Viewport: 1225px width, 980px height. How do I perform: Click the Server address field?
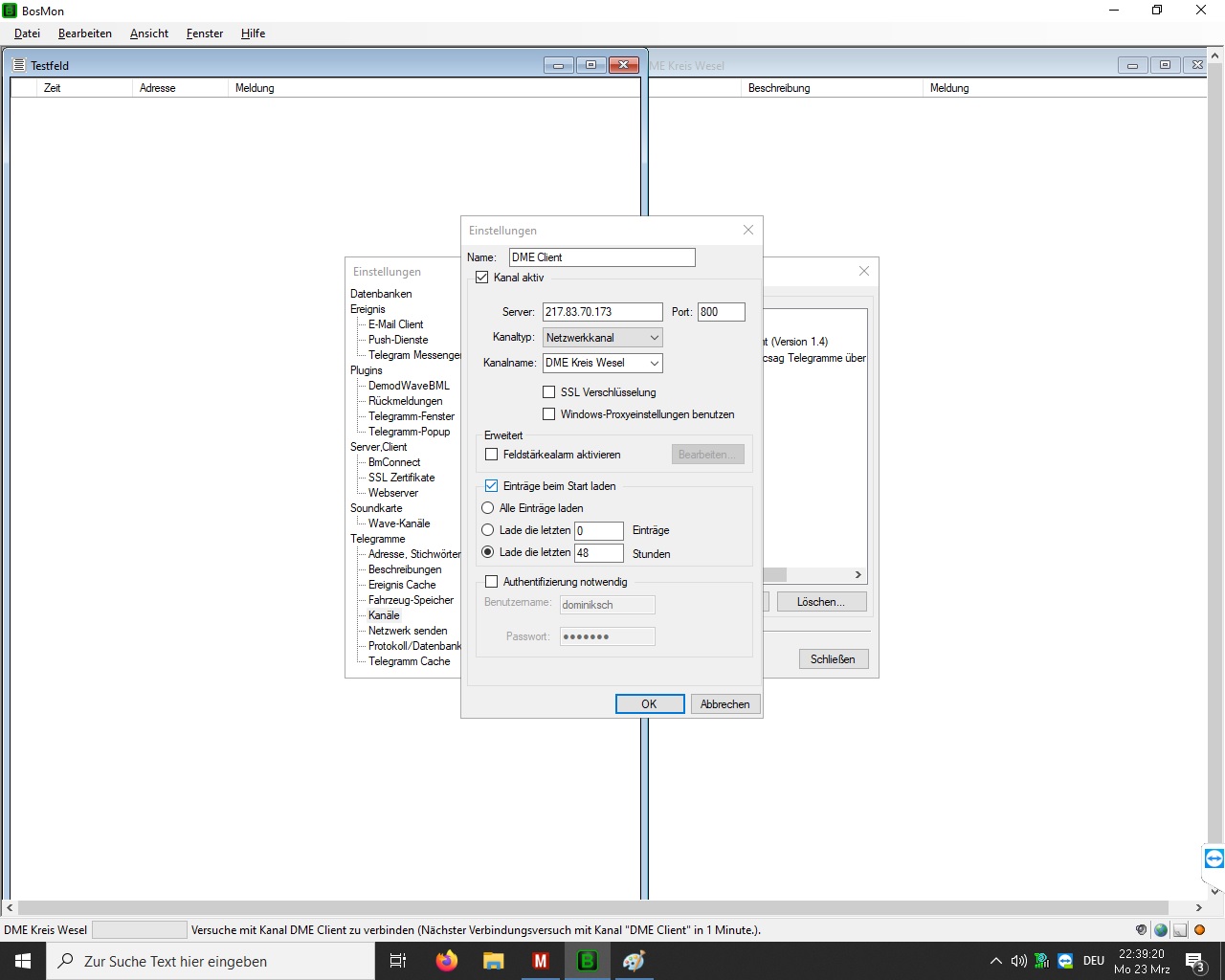tap(603, 312)
